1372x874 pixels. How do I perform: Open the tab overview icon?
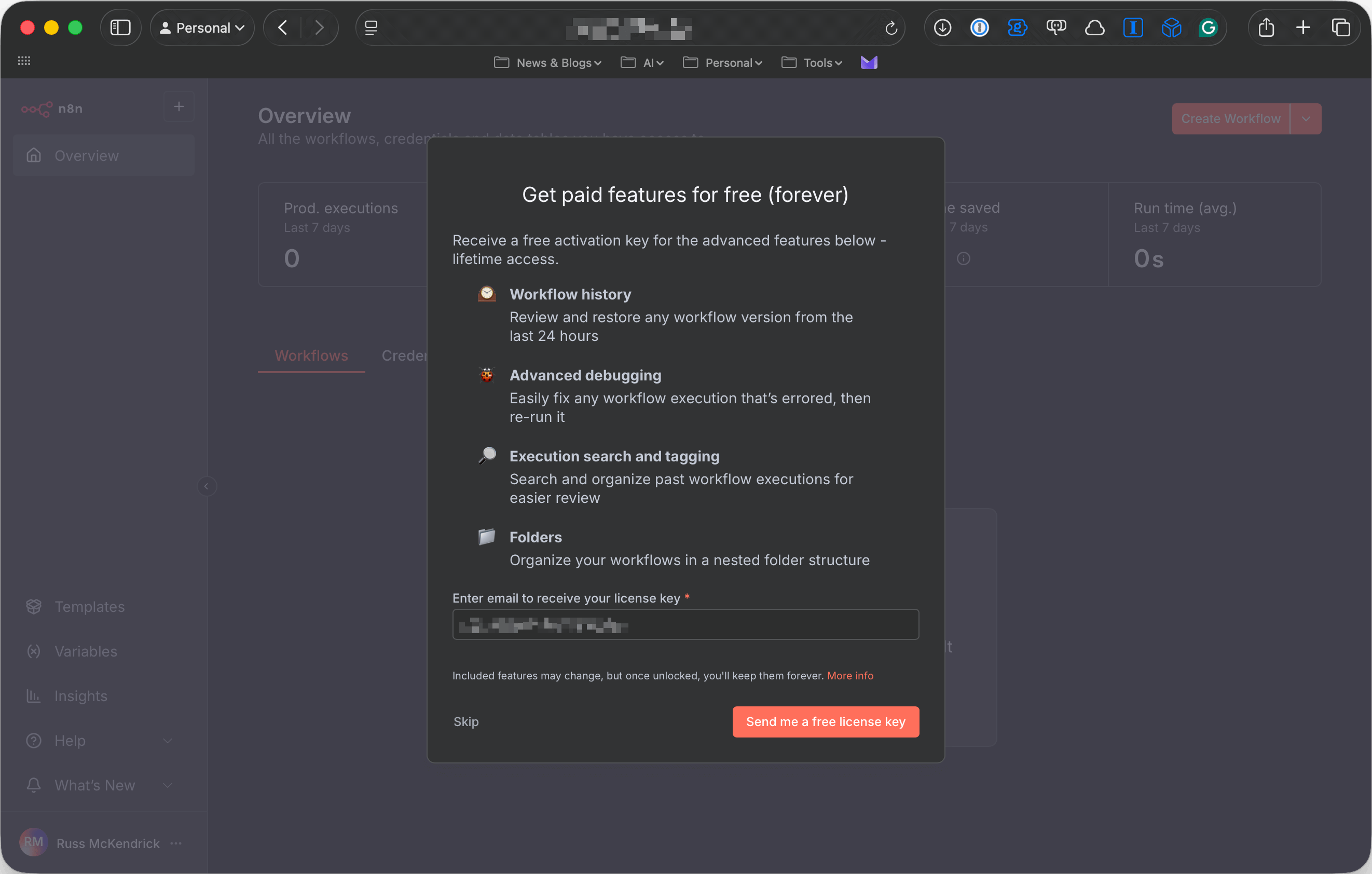(x=1341, y=28)
